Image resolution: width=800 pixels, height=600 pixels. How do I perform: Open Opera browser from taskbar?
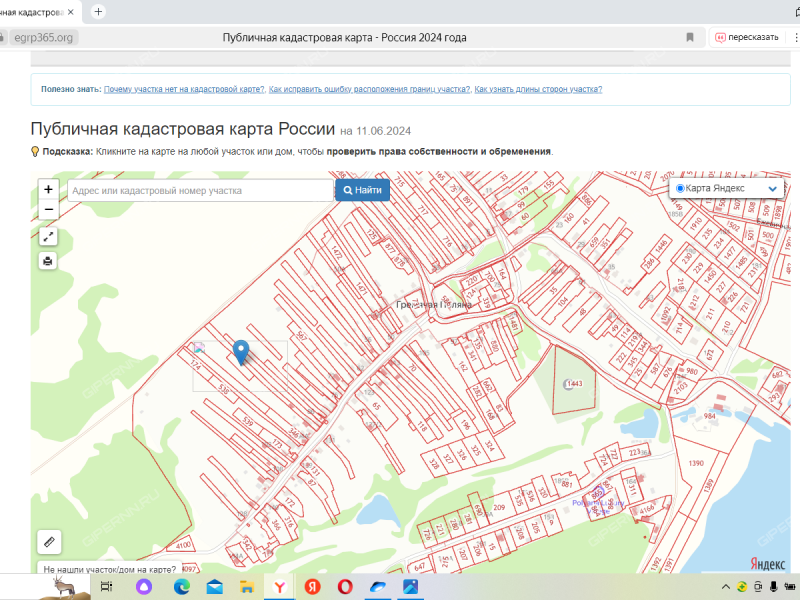click(x=345, y=587)
